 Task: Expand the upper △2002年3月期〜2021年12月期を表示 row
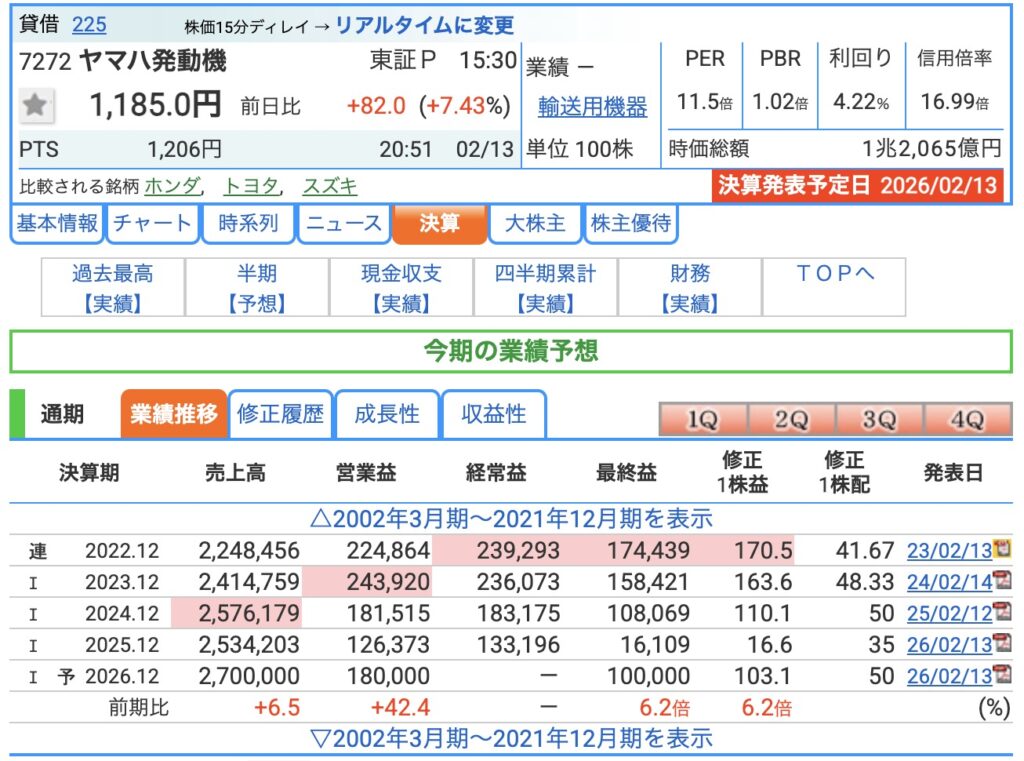coord(511,518)
